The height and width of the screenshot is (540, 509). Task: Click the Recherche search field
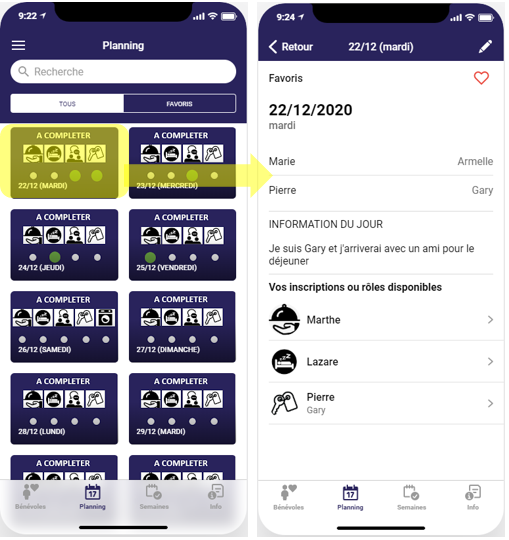(123, 72)
